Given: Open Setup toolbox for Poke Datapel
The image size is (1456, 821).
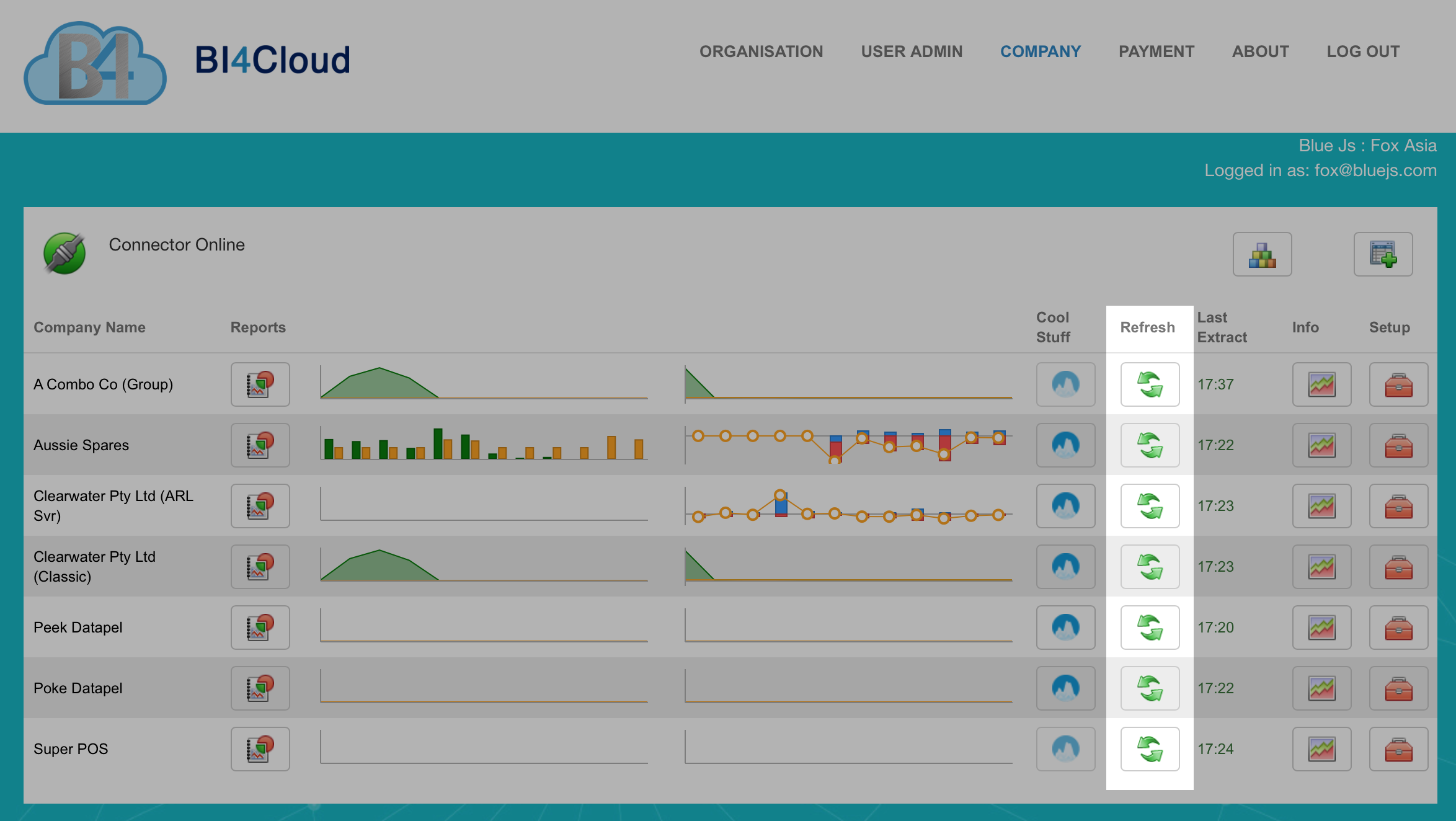Looking at the screenshot, I should pyautogui.click(x=1399, y=688).
